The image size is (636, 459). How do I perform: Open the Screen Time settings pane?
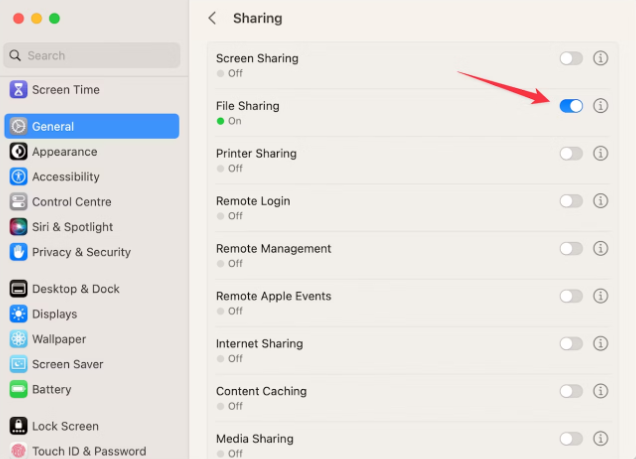coord(92,90)
